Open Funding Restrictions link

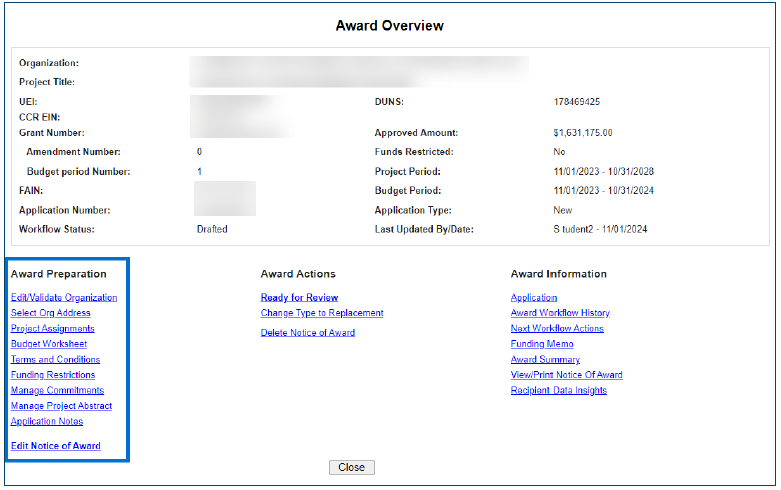53,375
